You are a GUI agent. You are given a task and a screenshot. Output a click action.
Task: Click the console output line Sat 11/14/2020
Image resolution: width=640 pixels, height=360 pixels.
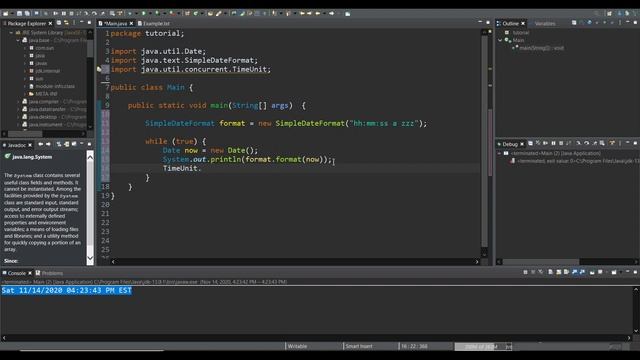tap(67, 290)
